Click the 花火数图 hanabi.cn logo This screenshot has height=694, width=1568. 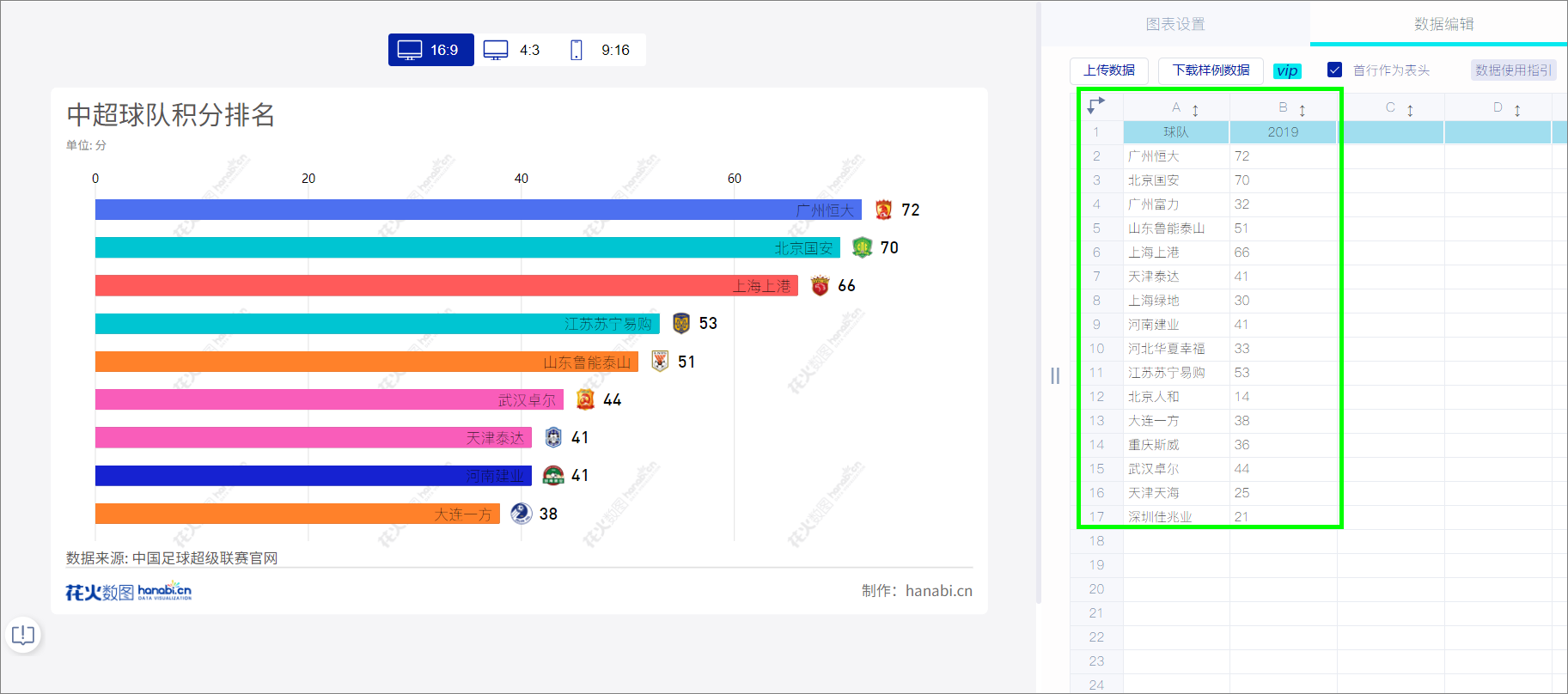tap(129, 591)
